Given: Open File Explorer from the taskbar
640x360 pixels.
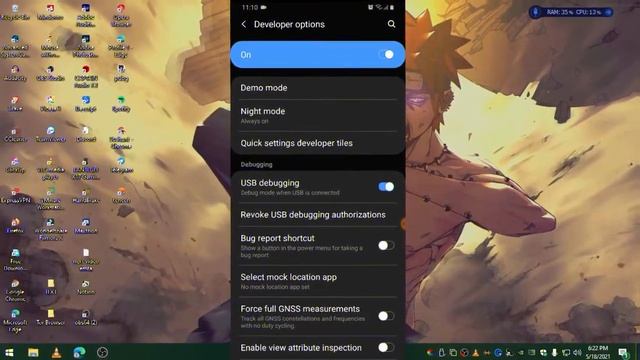Looking at the screenshot, I should pyautogui.click(x=33, y=352).
